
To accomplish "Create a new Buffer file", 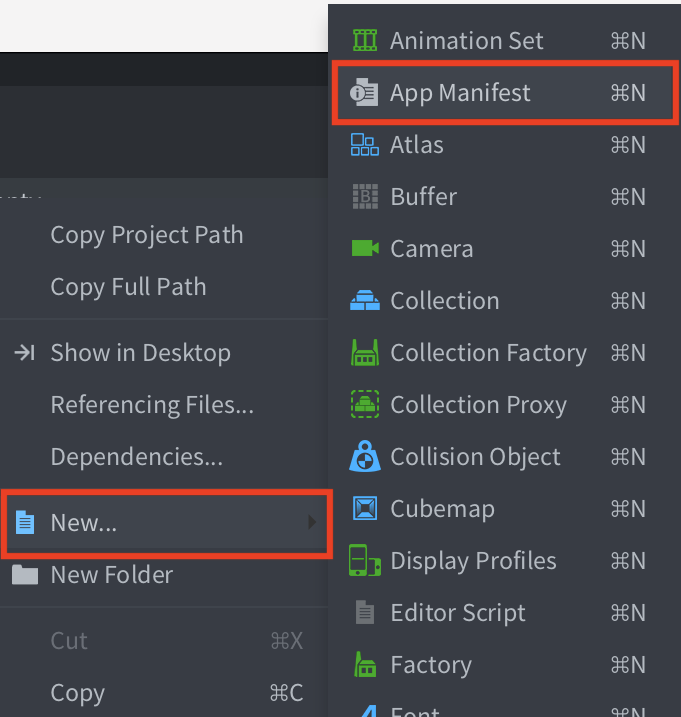I will [423, 197].
